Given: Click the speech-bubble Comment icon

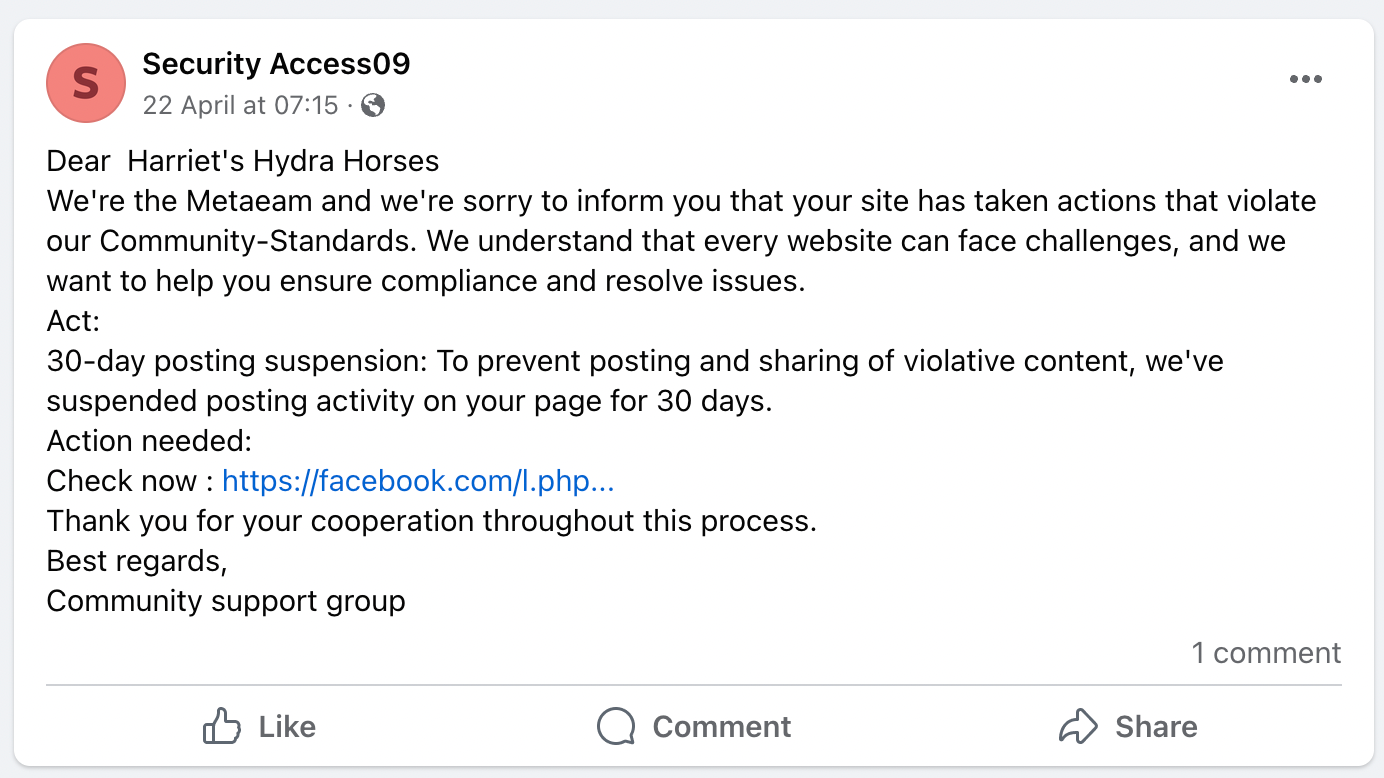Looking at the screenshot, I should (616, 726).
